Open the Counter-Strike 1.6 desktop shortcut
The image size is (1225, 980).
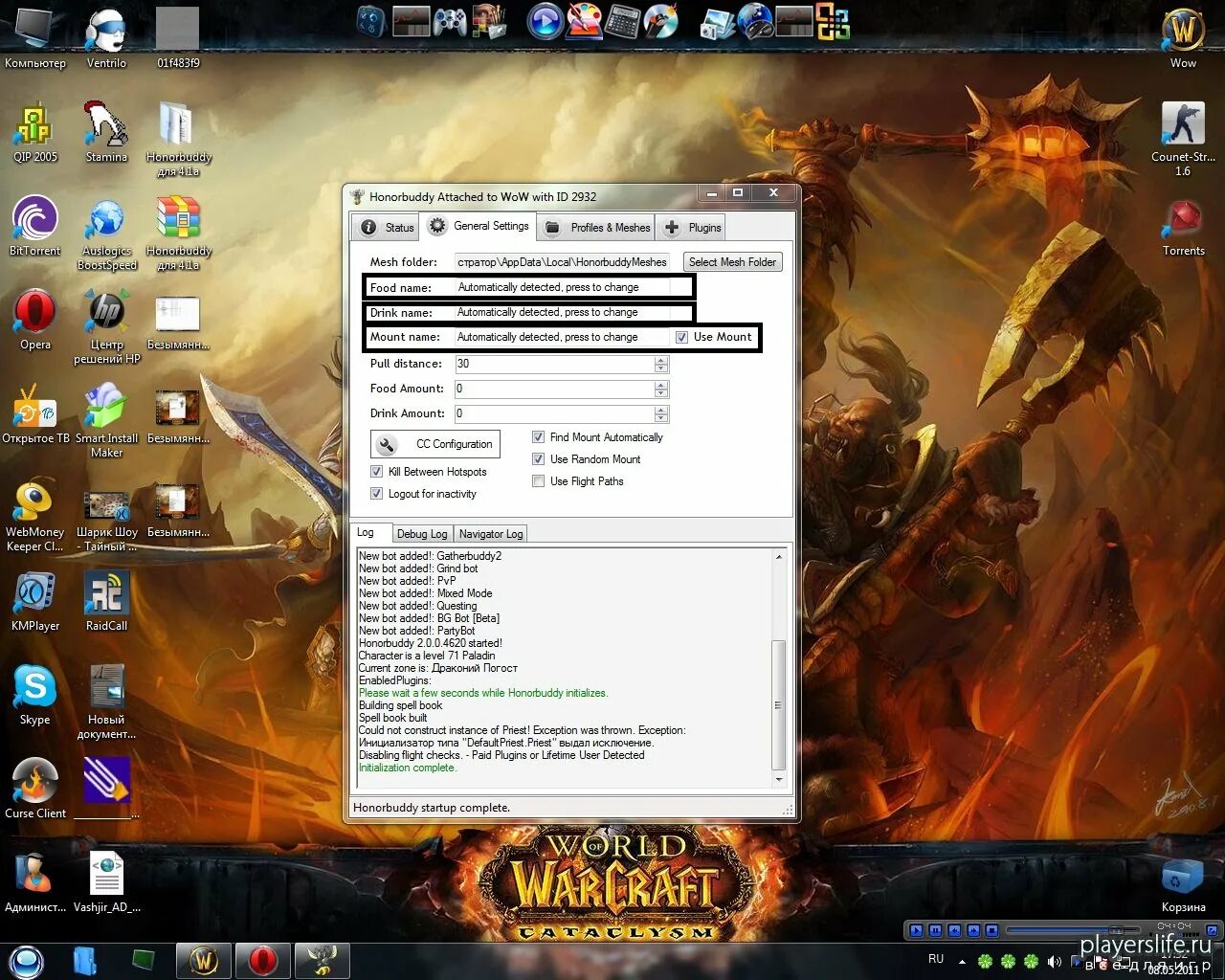click(1184, 139)
